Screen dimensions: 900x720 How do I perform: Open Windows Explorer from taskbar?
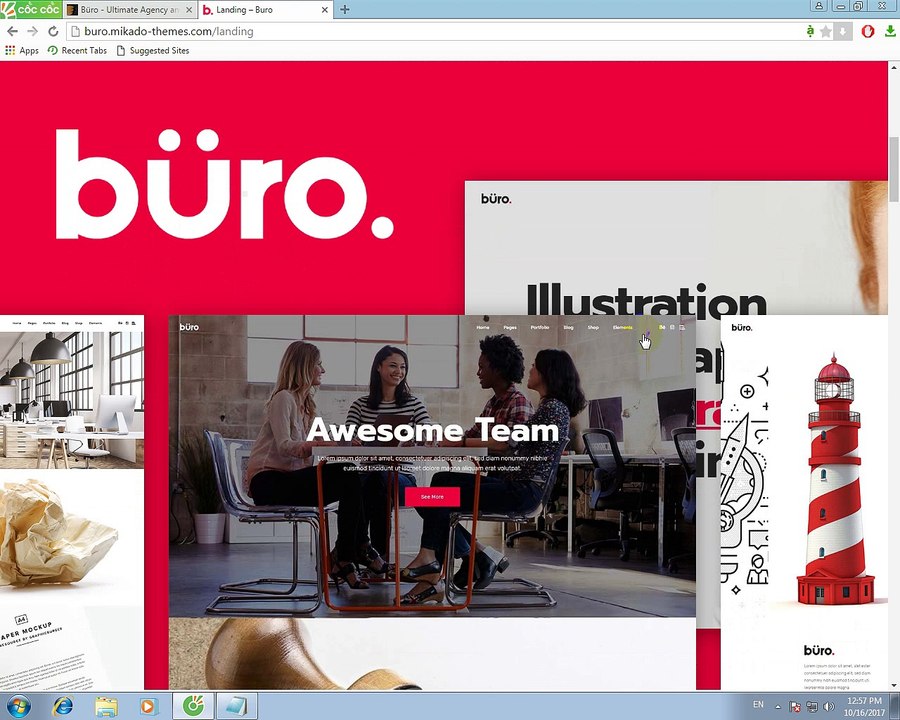point(106,706)
